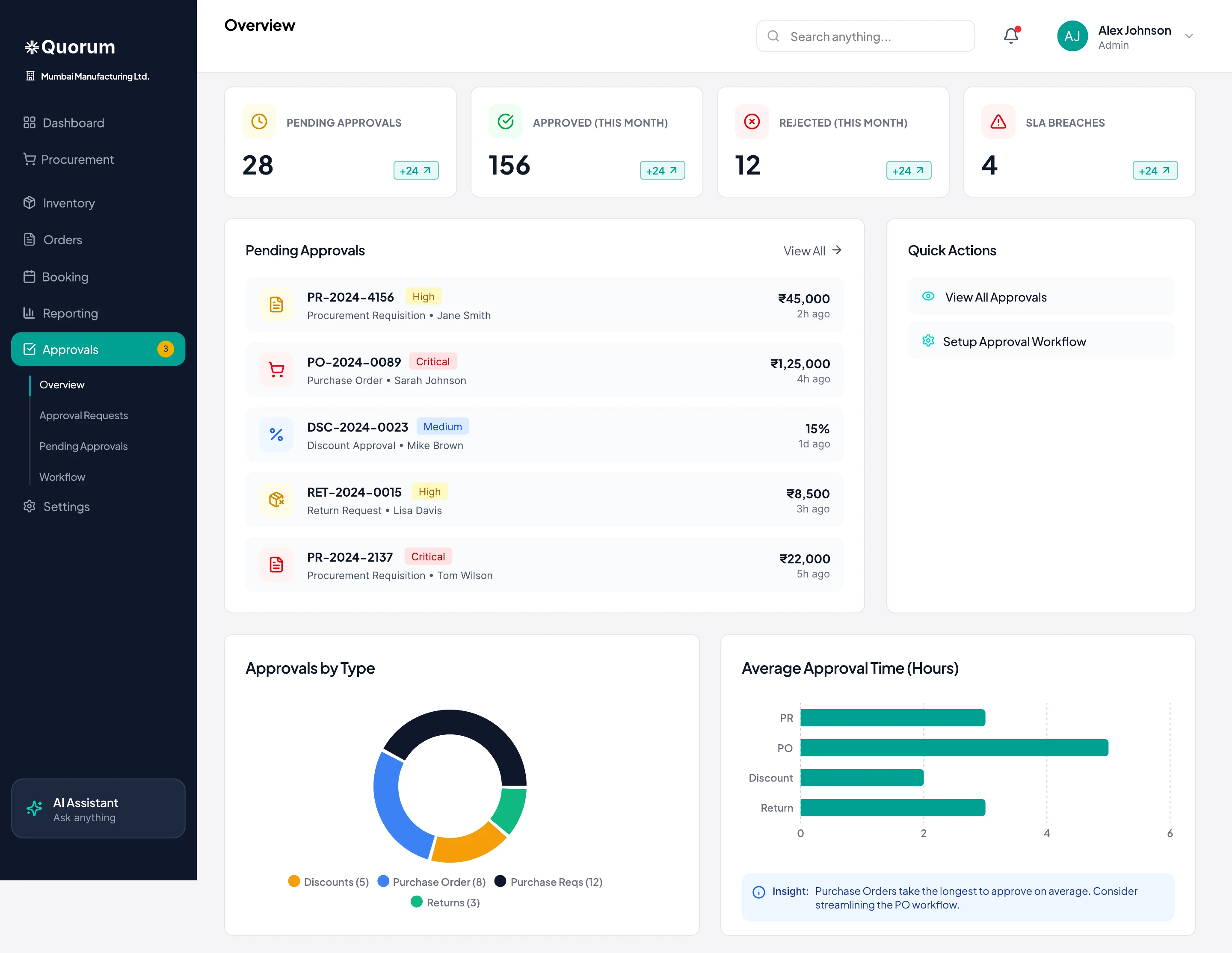Screen dimensions: 1232x953
Task: Click the Medium priority tag on DSC-2024-0023
Action: click(443, 426)
